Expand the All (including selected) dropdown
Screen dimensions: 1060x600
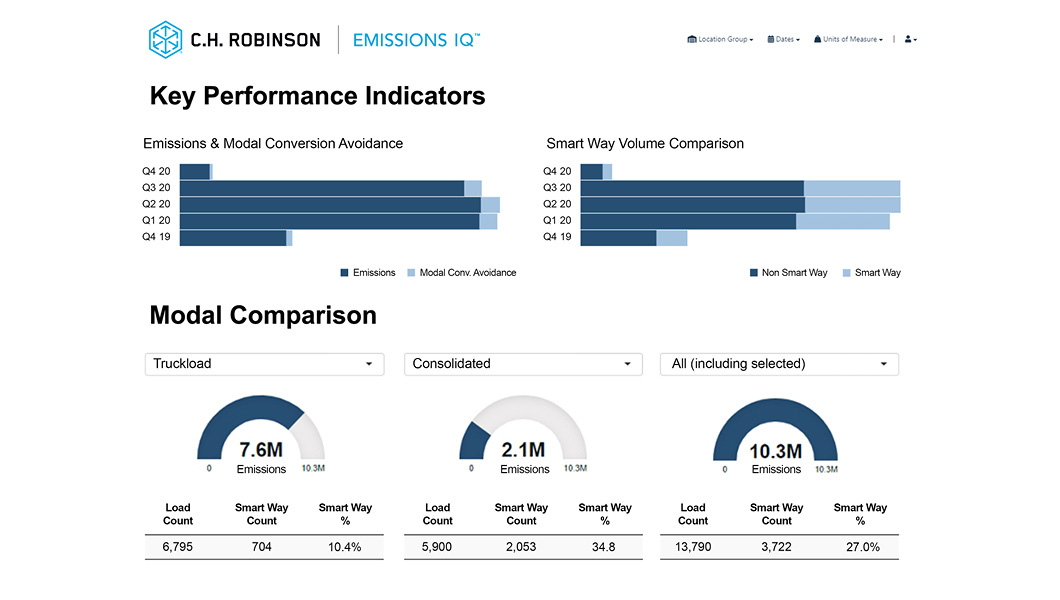[779, 364]
